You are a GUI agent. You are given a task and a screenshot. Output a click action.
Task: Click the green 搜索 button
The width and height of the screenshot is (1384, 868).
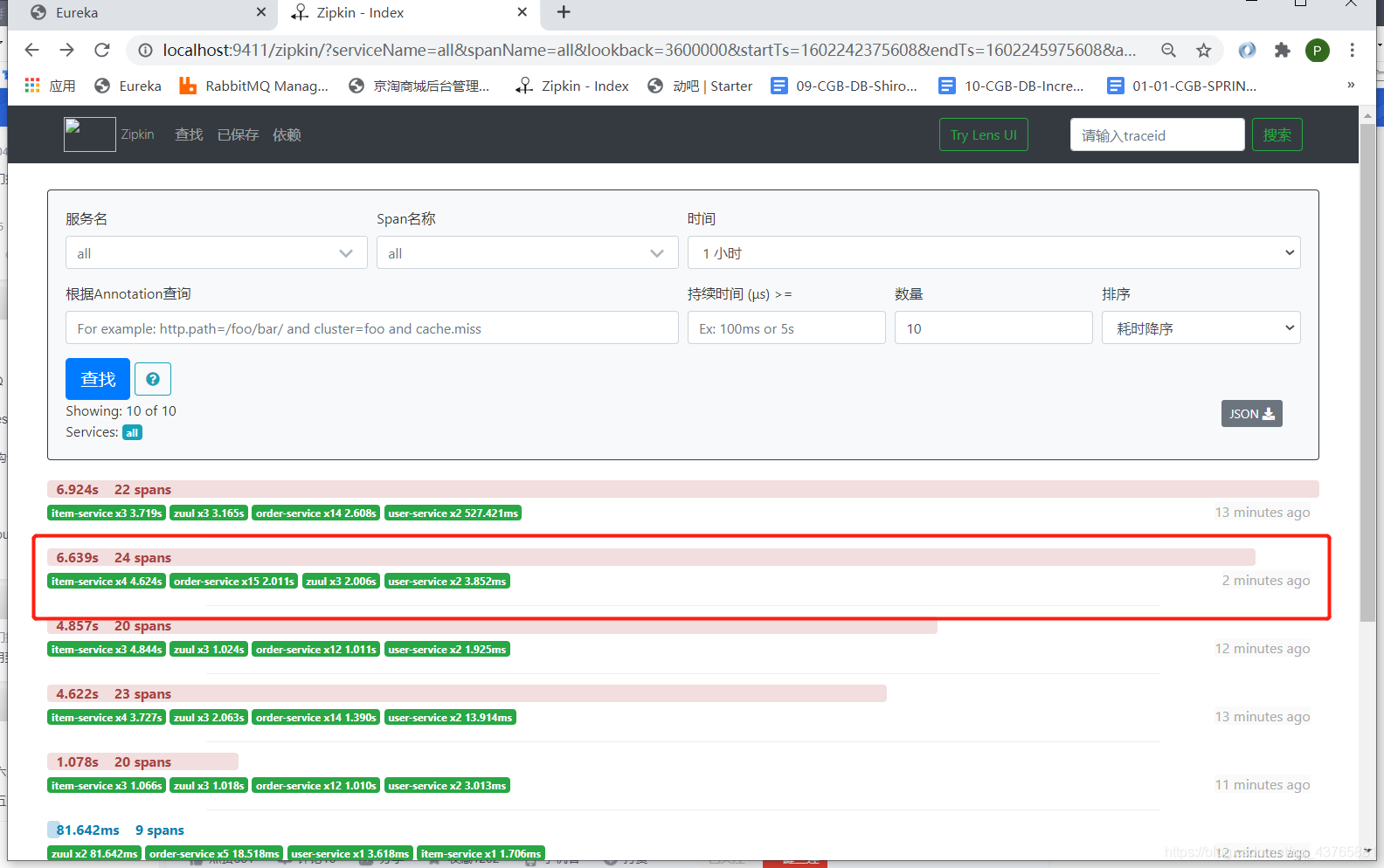(x=1277, y=134)
